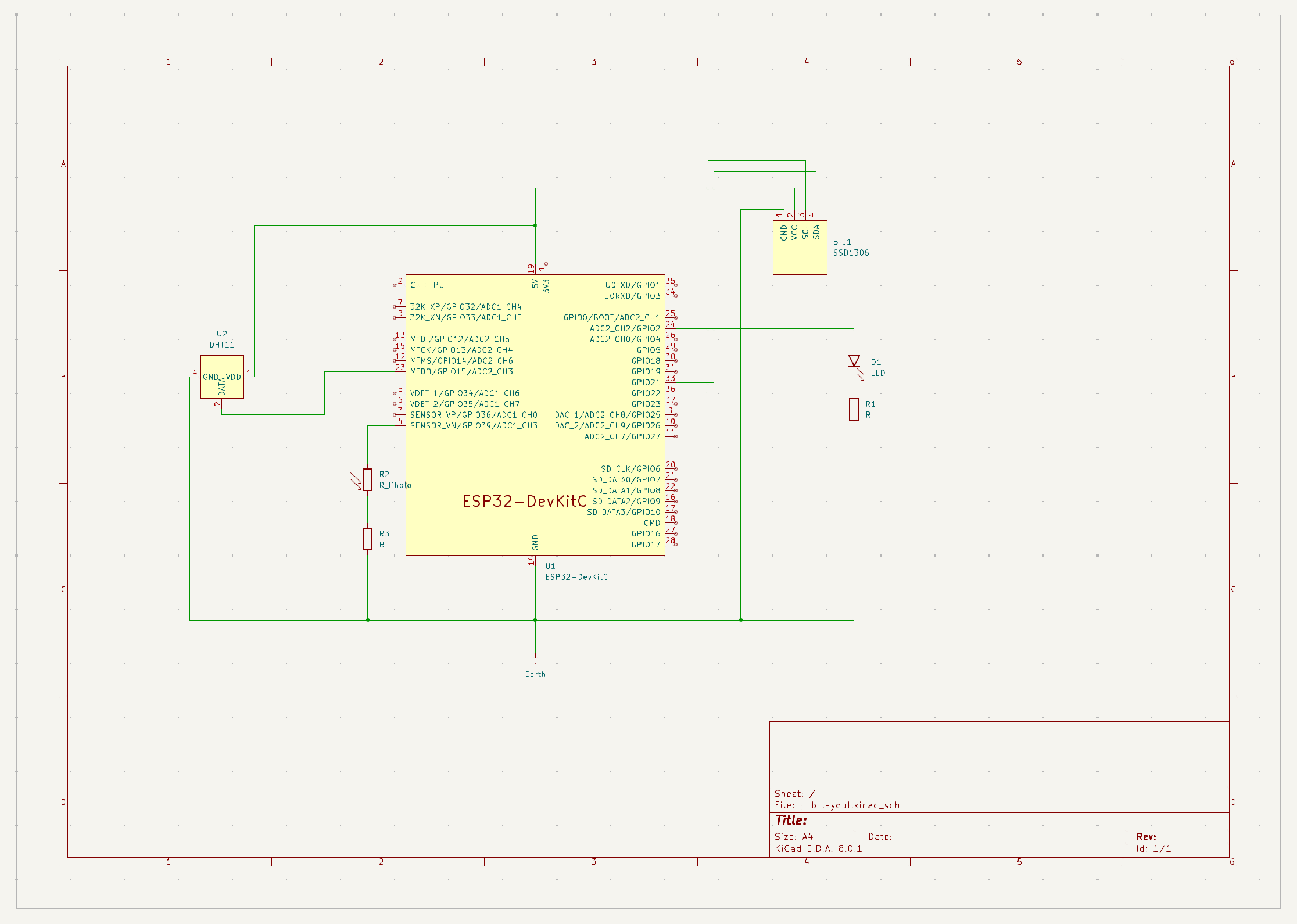Select the DHT11 sensor symbol body

click(221, 377)
